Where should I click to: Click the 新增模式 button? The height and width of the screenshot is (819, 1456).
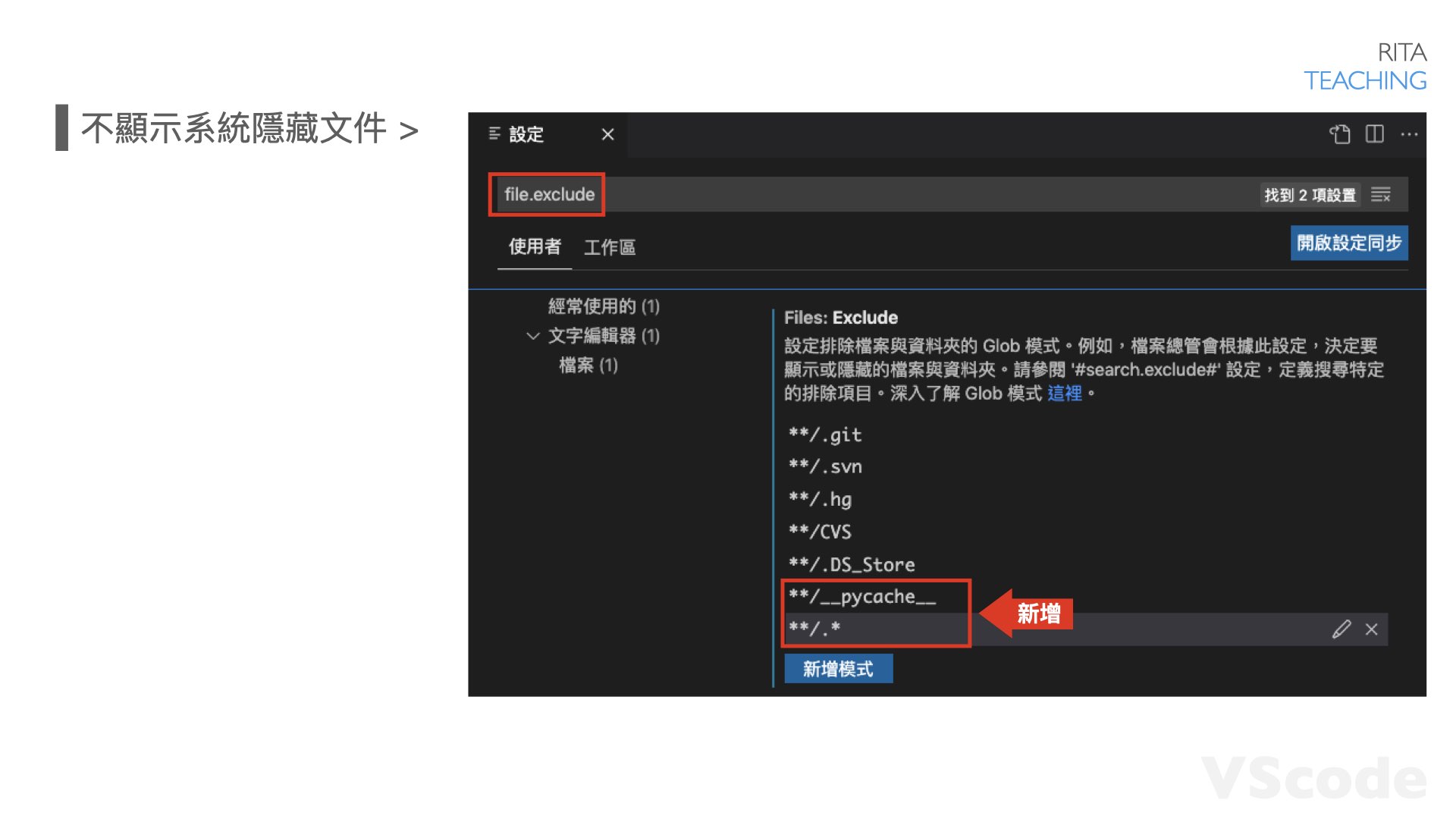coord(838,668)
